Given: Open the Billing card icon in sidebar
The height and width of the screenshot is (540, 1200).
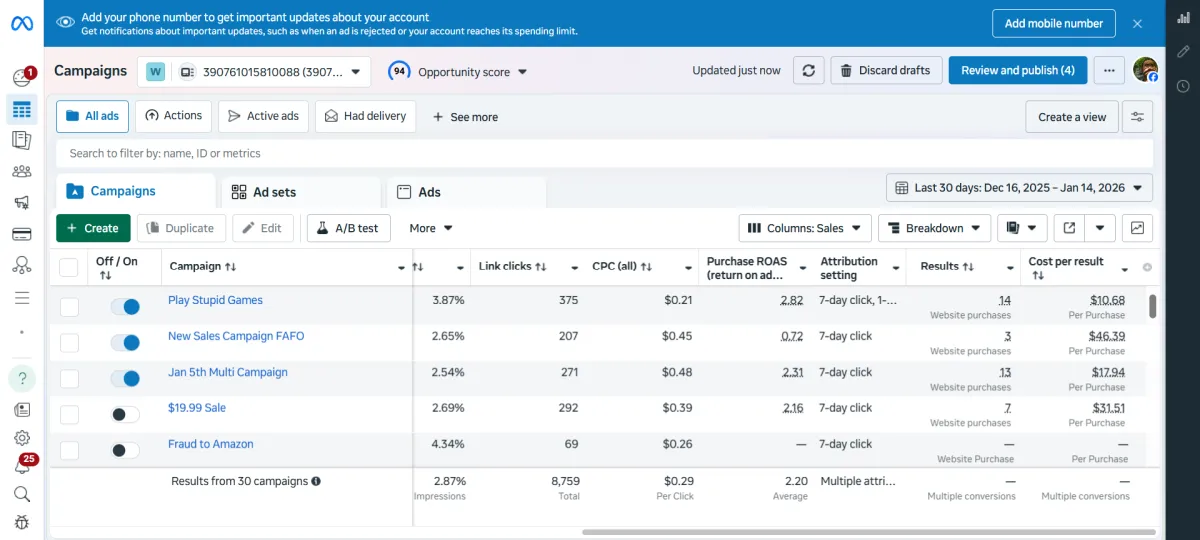Looking at the screenshot, I should click(21, 234).
